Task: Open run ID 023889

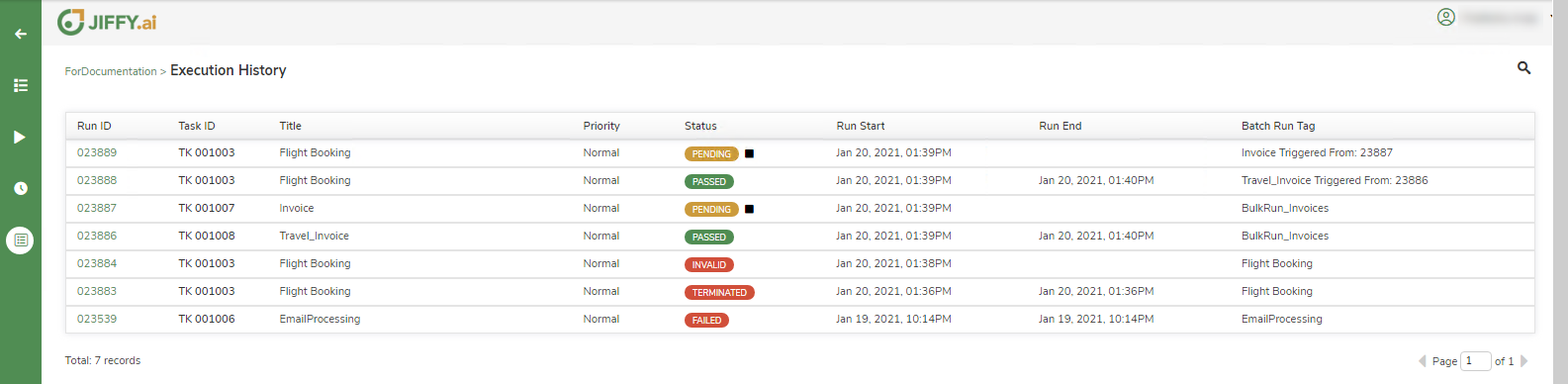Action: point(97,152)
